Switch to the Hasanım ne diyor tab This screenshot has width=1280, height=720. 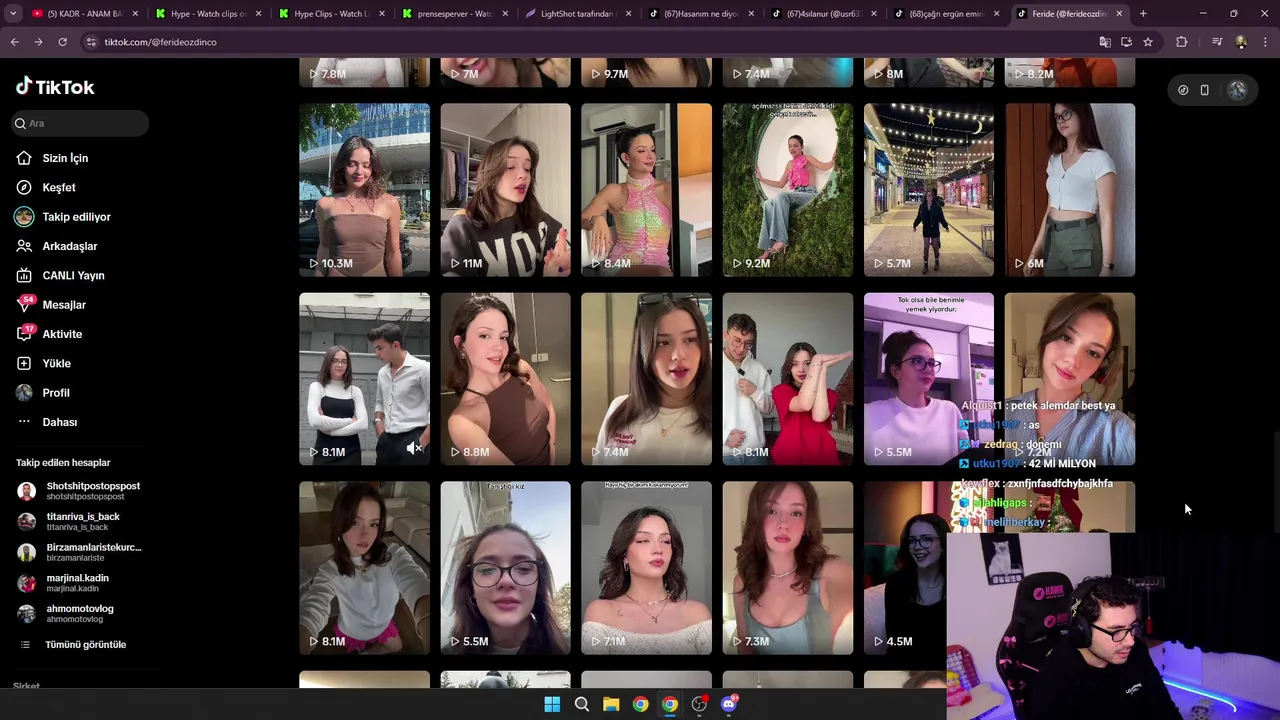coord(699,14)
